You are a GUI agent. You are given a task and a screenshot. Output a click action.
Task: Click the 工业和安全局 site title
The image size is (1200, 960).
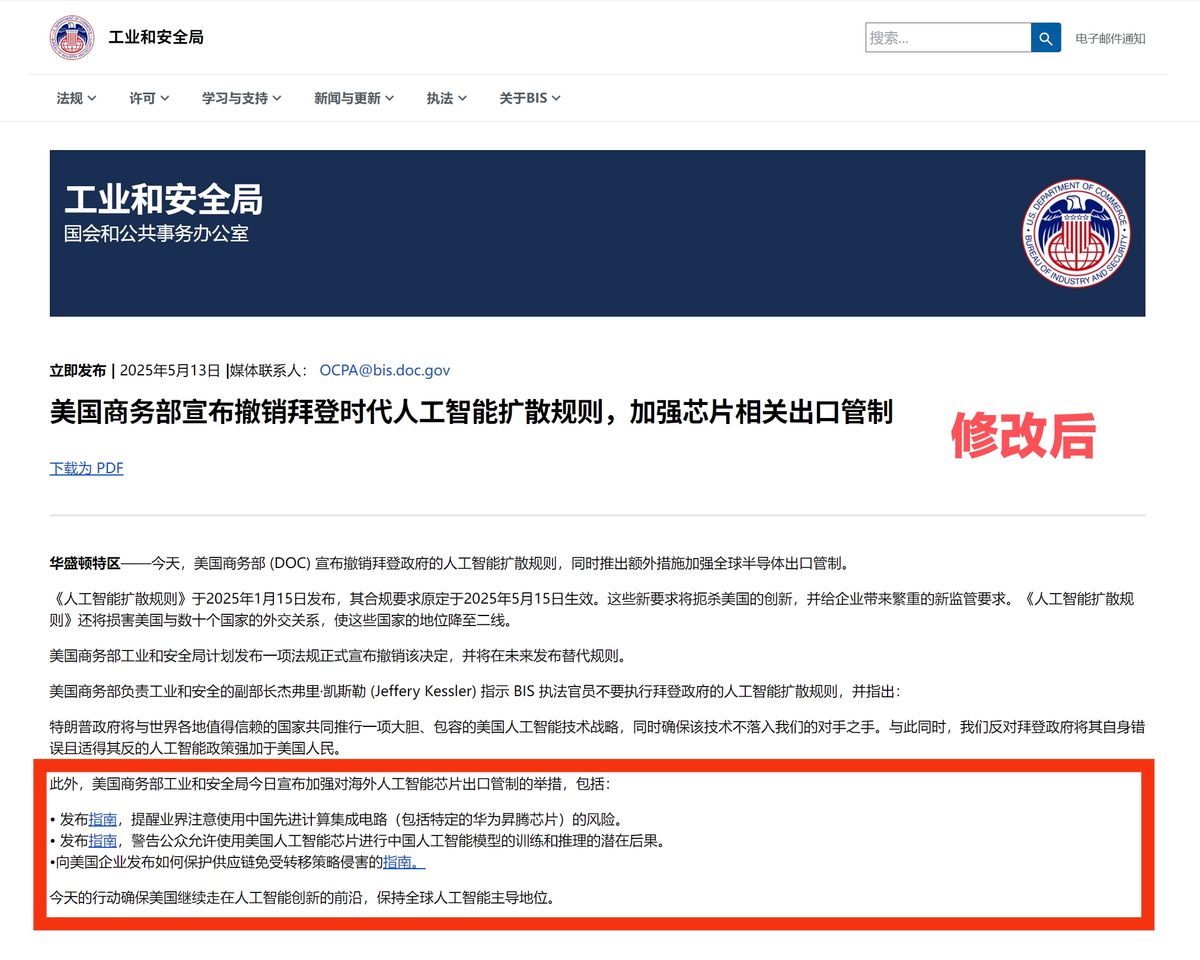point(156,38)
